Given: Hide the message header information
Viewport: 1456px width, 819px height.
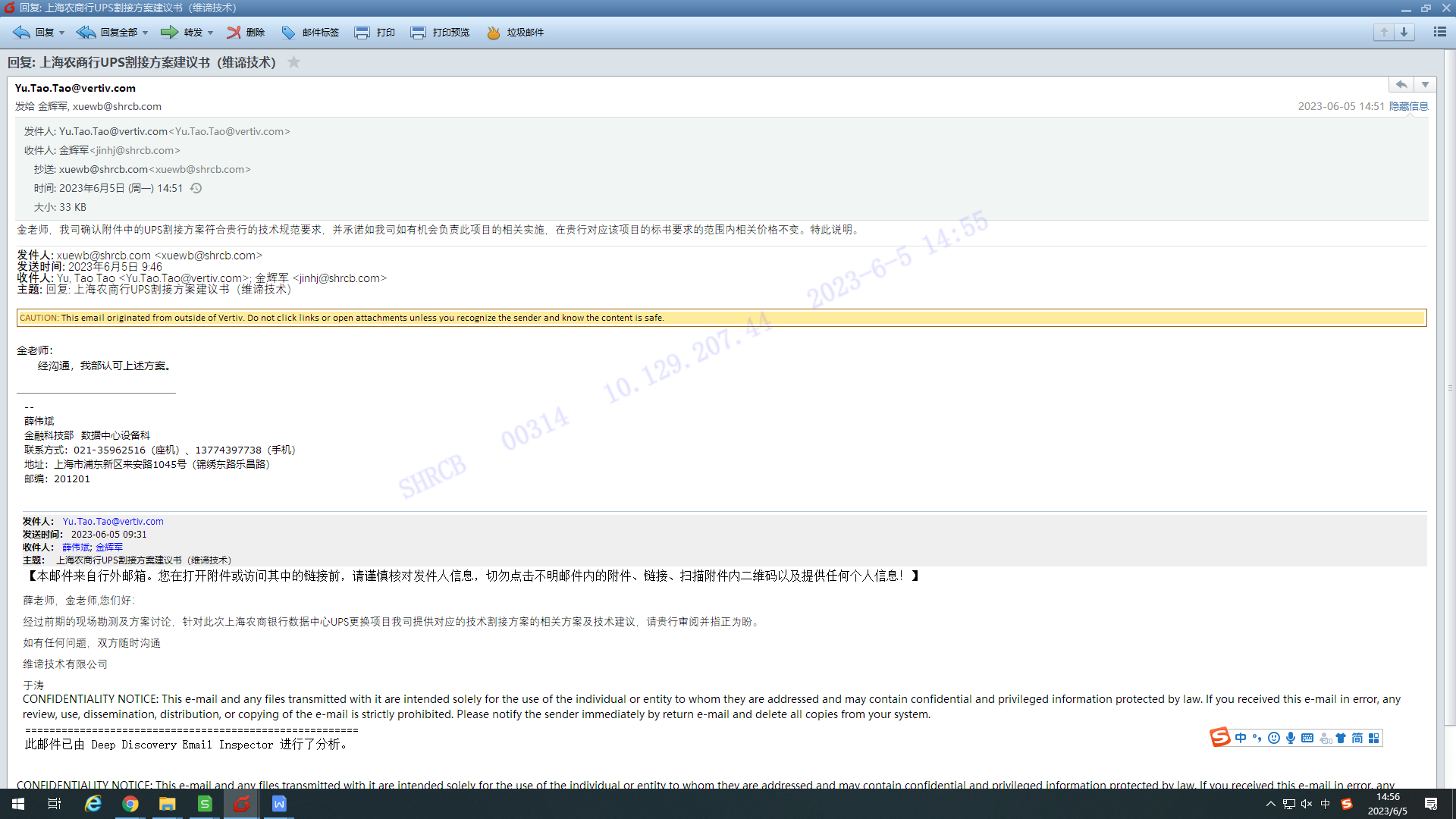Looking at the screenshot, I should pyautogui.click(x=1408, y=106).
